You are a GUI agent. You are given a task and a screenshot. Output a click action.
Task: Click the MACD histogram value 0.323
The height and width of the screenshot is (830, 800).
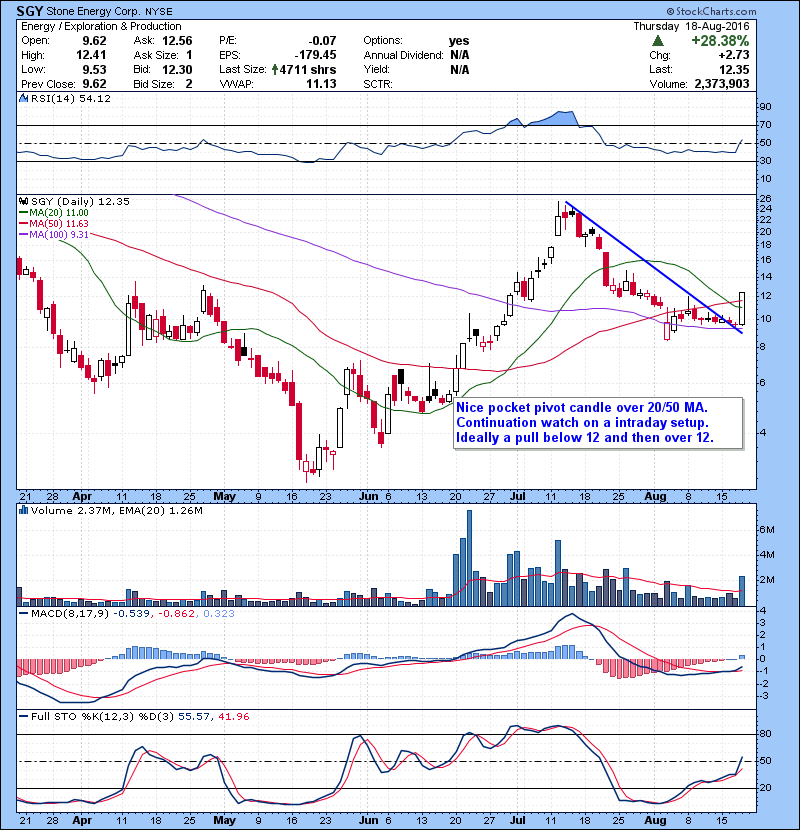pyautogui.click(x=219, y=613)
